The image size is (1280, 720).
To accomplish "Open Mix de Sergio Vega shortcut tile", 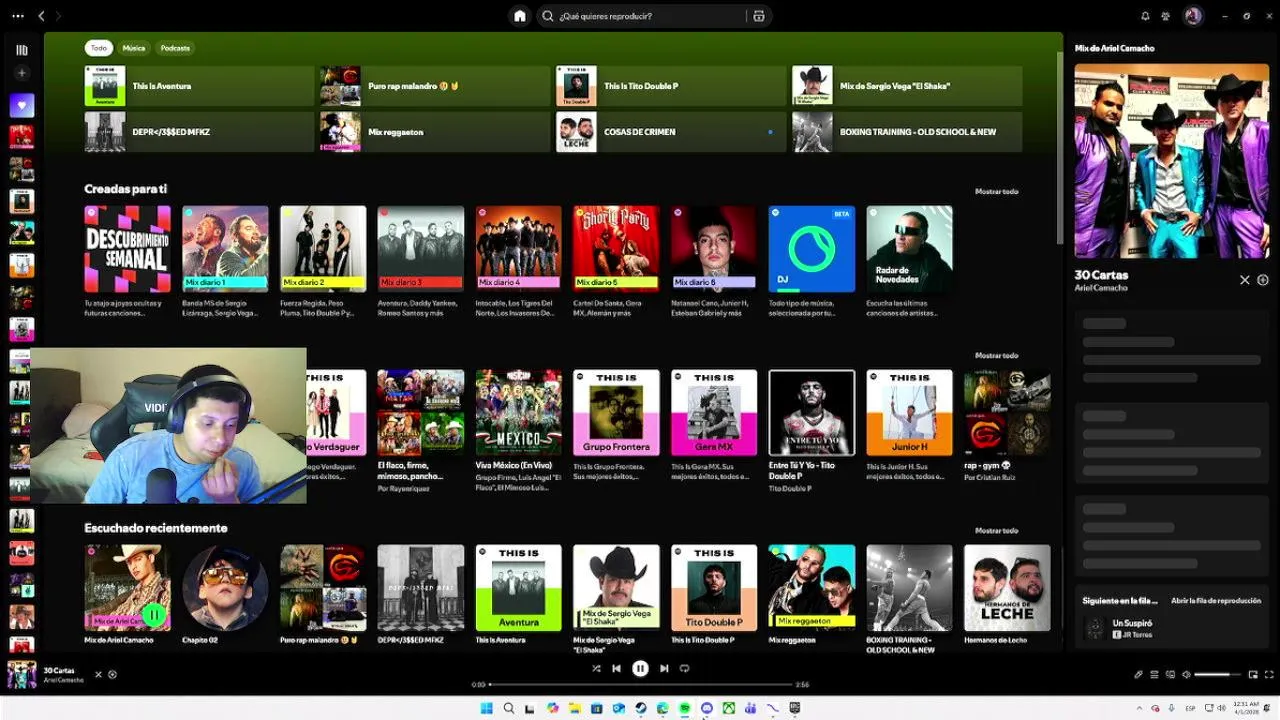I will point(906,86).
